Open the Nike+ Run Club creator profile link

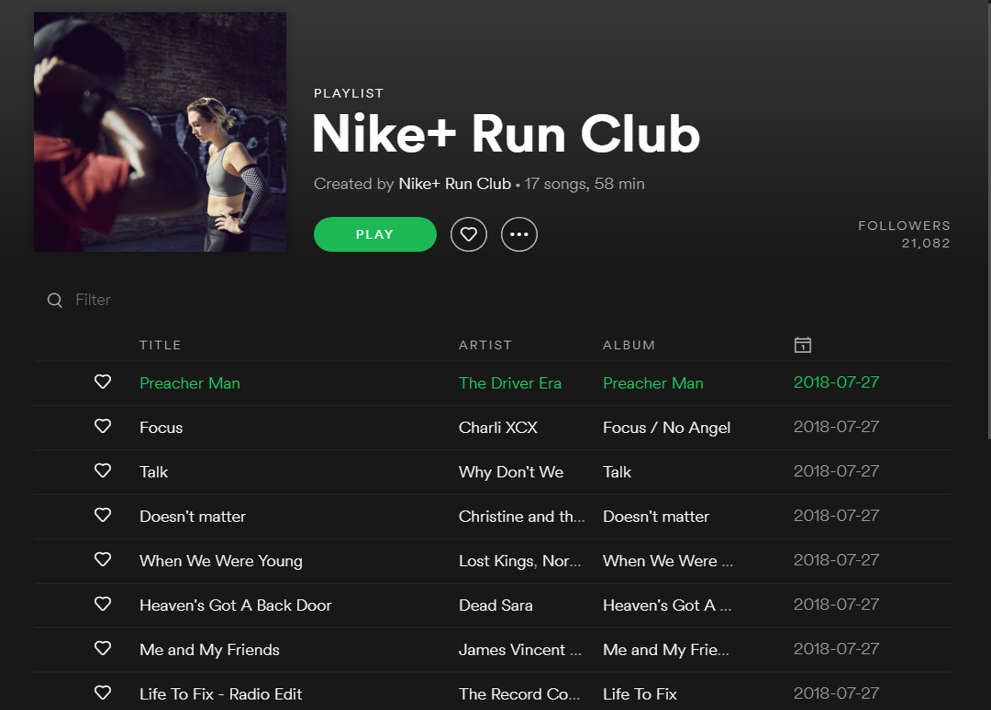click(x=454, y=184)
